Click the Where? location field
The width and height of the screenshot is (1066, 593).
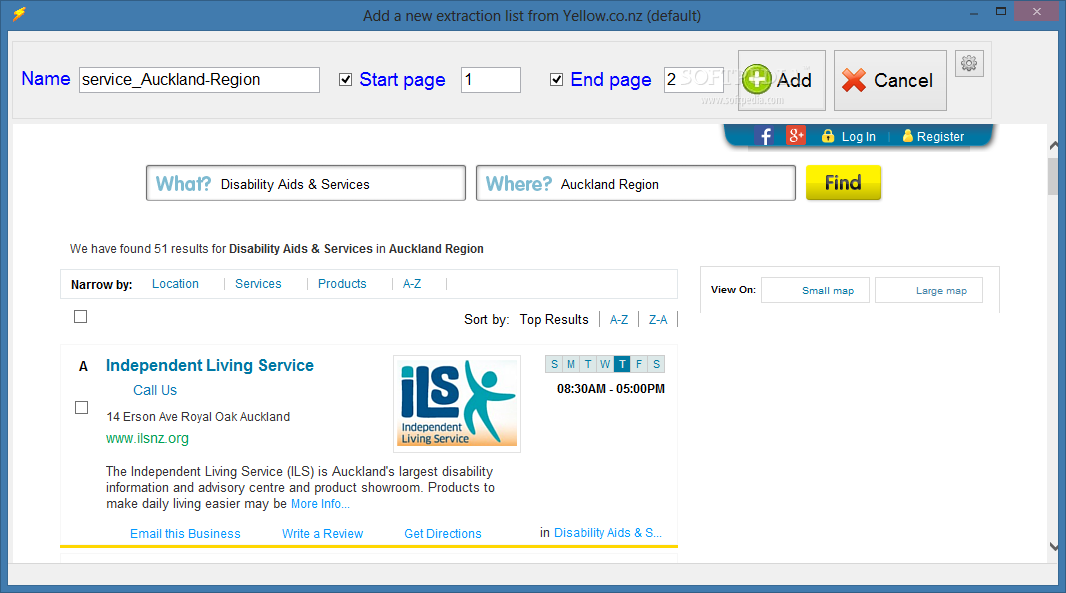tap(636, 183)
